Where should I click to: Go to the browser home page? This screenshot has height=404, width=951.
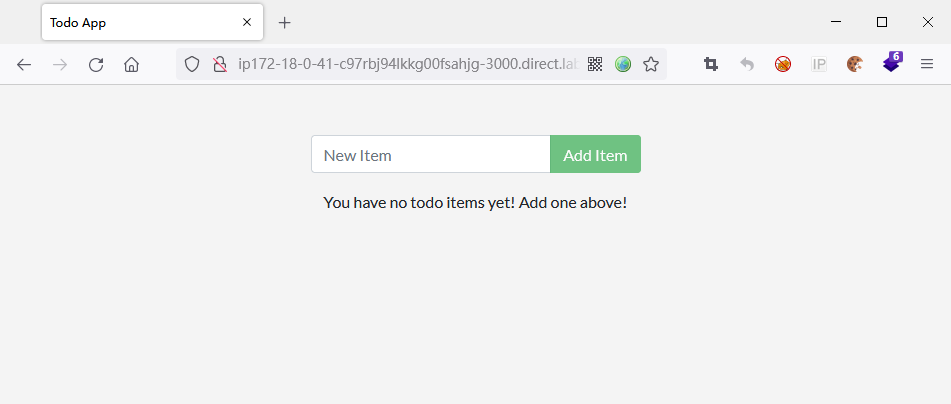[131, 65]
